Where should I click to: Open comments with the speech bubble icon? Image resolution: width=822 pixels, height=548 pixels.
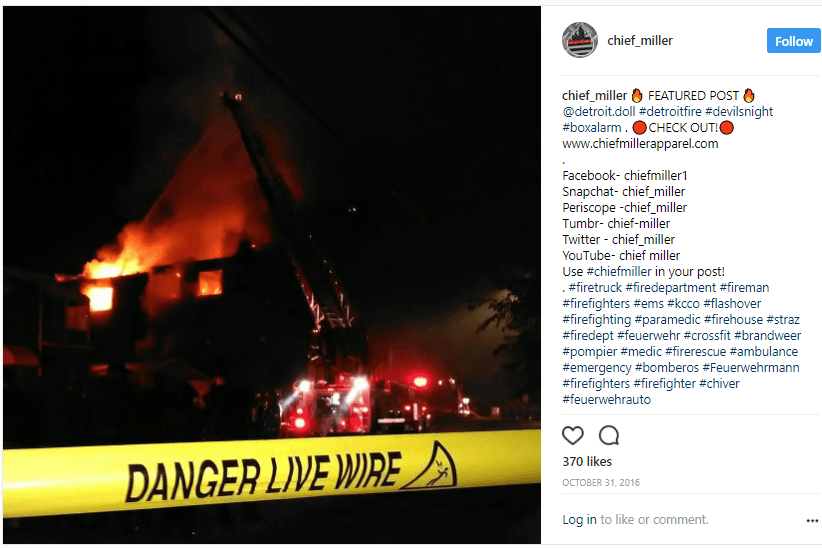coord(609,435)
